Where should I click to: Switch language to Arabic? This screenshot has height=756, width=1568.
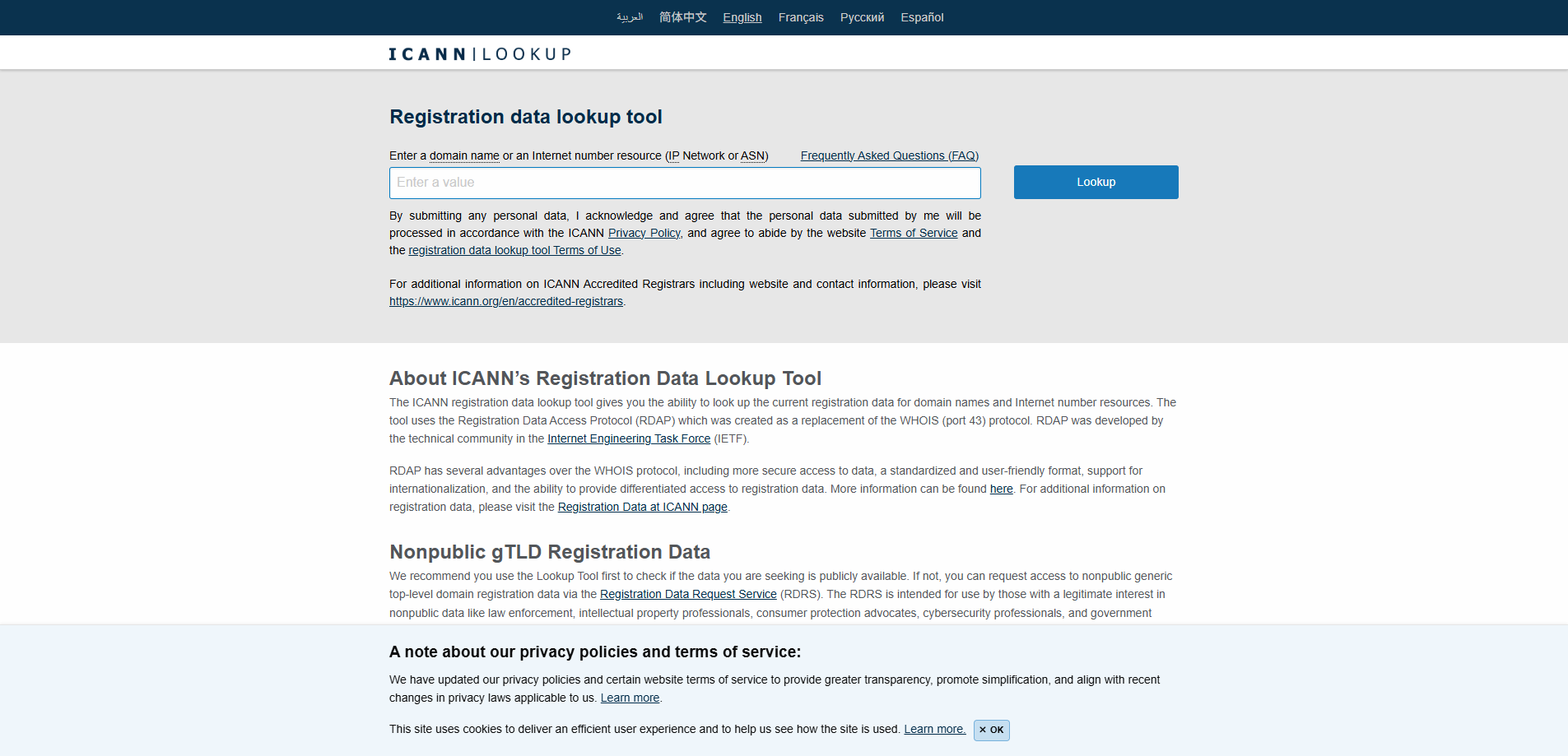629,17
